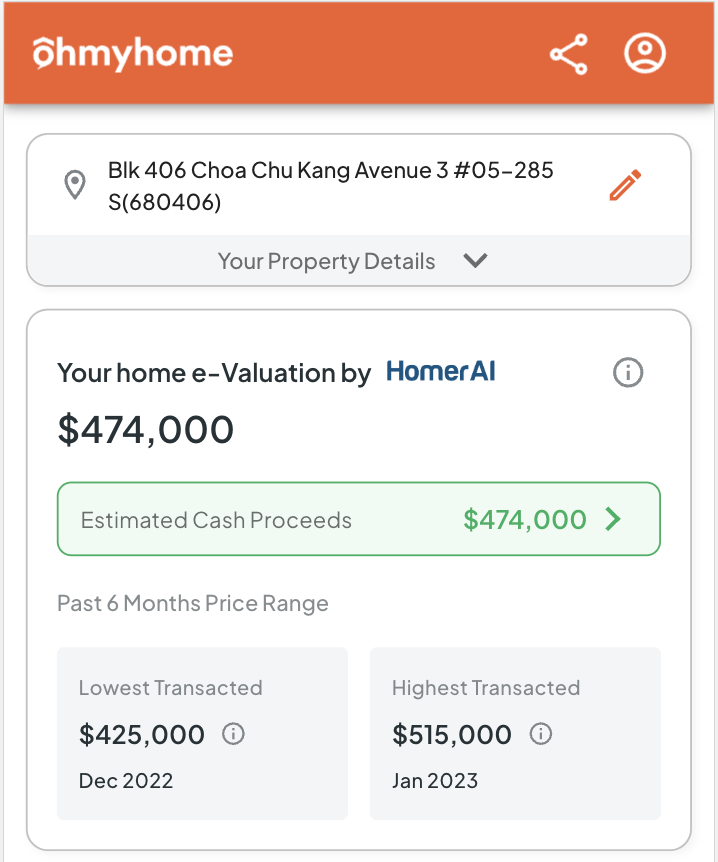Click the location pin icon
Viewport: 718px width, 862px height.
[x=74, y=185]
